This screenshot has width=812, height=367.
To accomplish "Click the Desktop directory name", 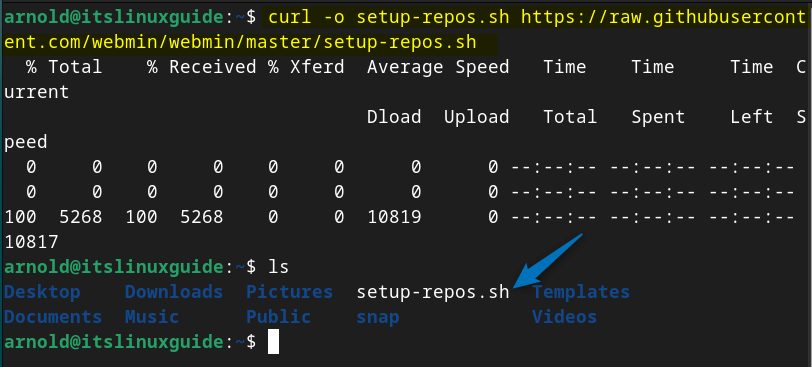I will point(42,292).
